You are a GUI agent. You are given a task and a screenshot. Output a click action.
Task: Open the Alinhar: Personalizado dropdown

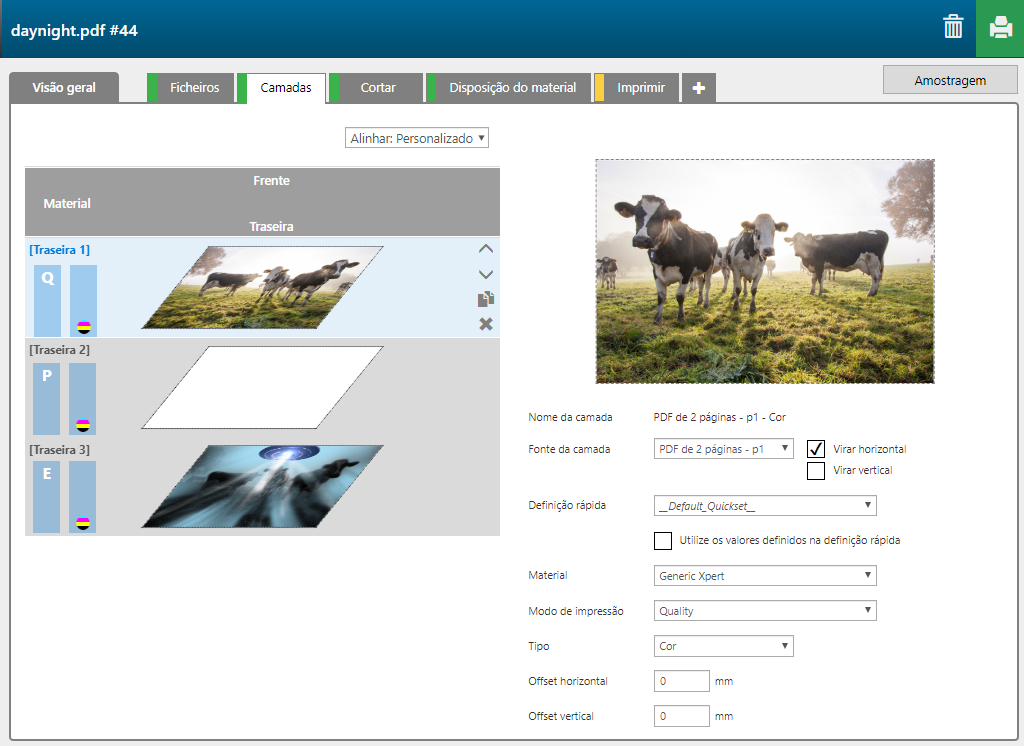coord(416,138)
